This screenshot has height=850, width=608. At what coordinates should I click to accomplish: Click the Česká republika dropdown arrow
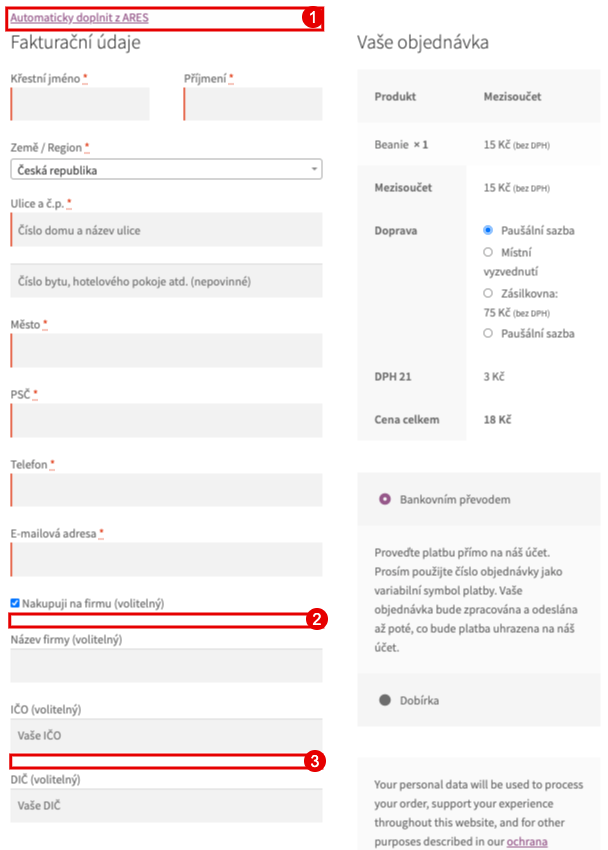tap(314, 169)
